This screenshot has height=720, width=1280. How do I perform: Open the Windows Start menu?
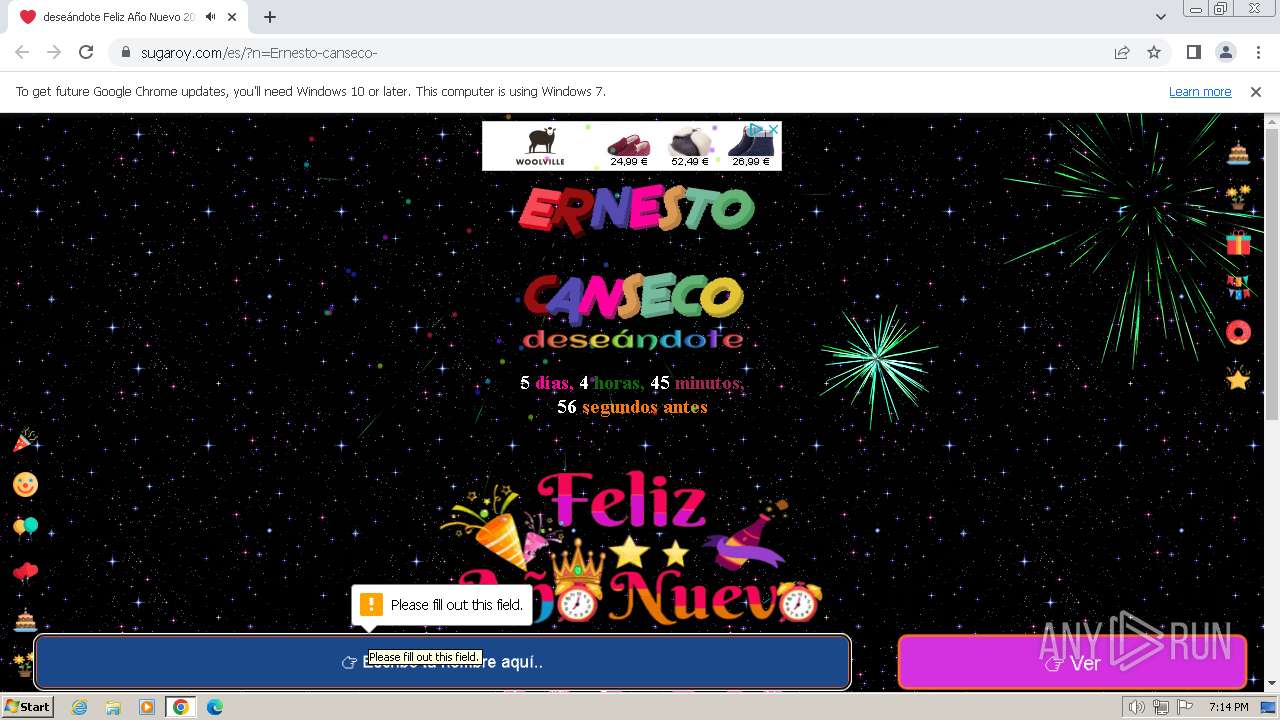pos(28,707)
